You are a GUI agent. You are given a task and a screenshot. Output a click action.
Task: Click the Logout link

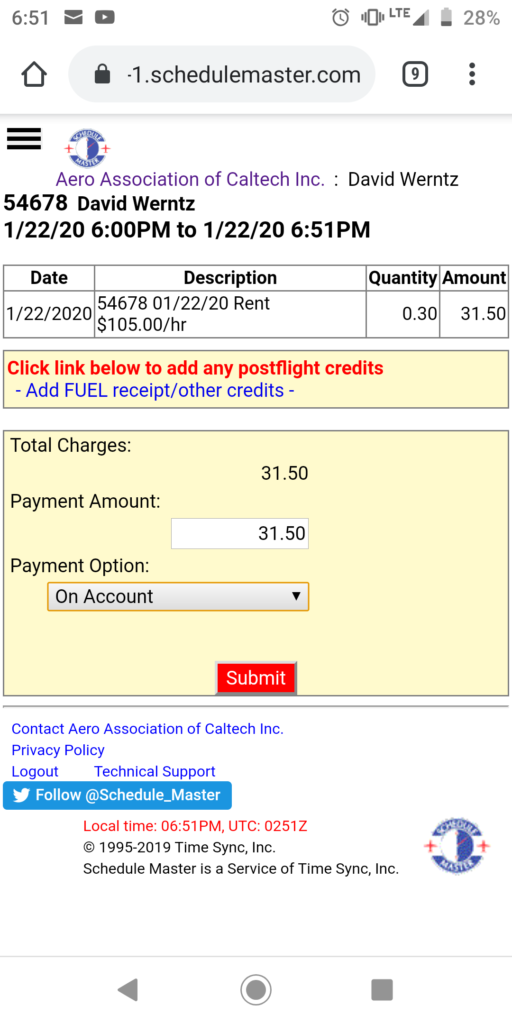35,771
